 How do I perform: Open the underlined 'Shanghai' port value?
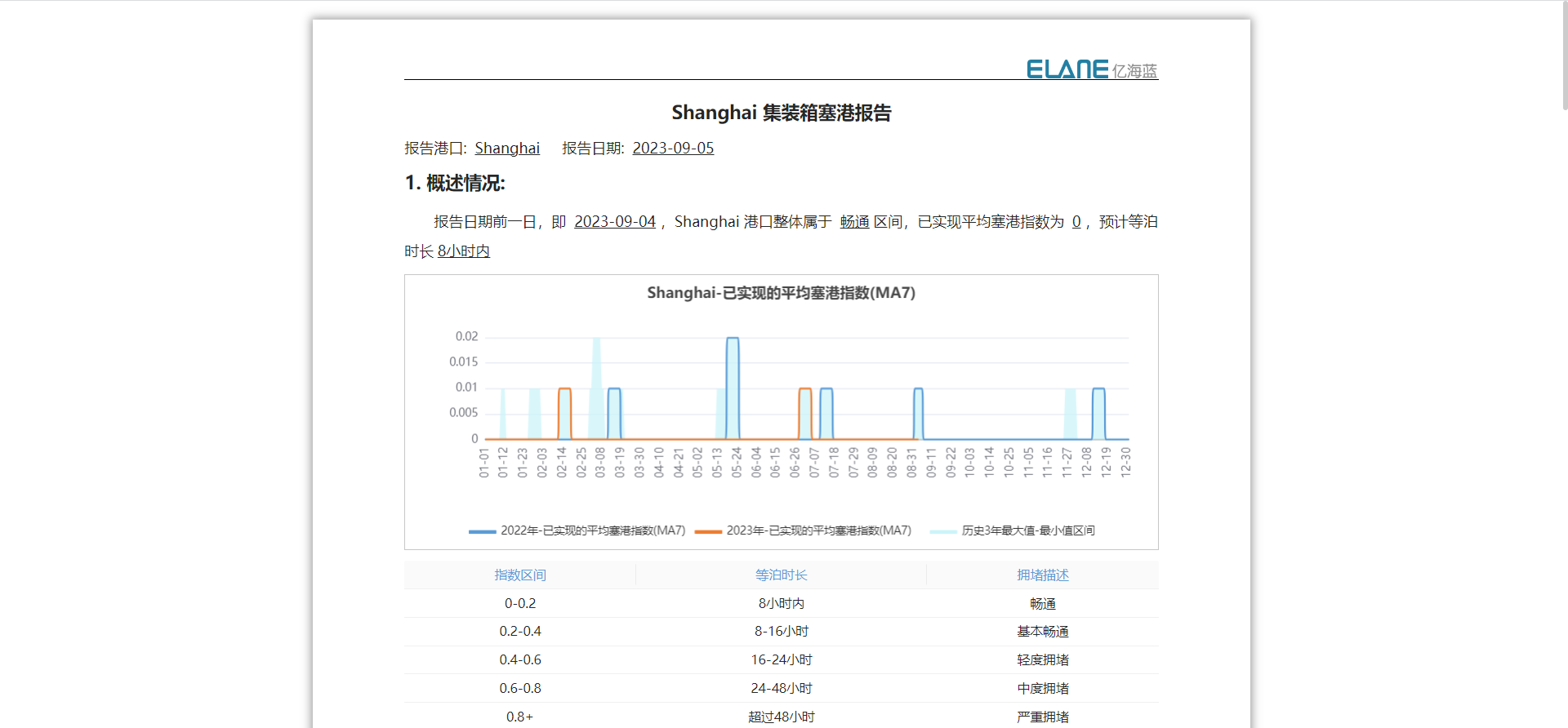pyautogui.click(x=507, y=148)
